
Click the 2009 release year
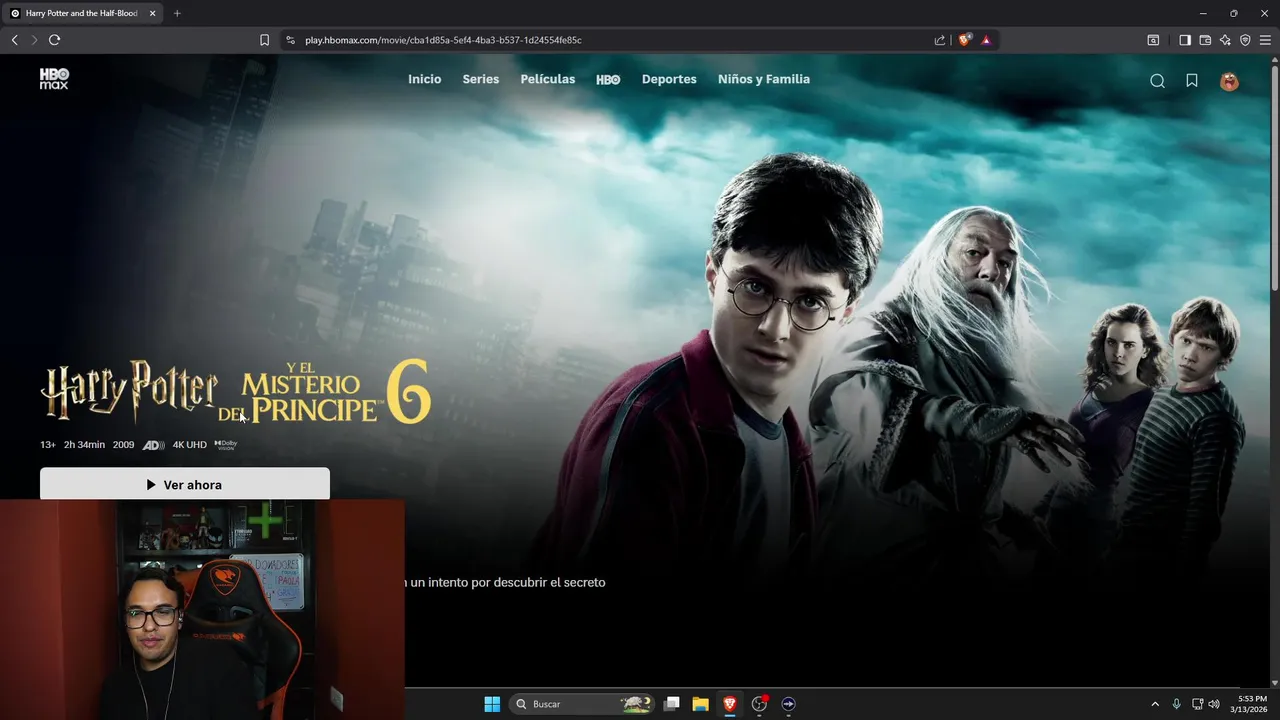pyautogui.click(x=123, y=445)
